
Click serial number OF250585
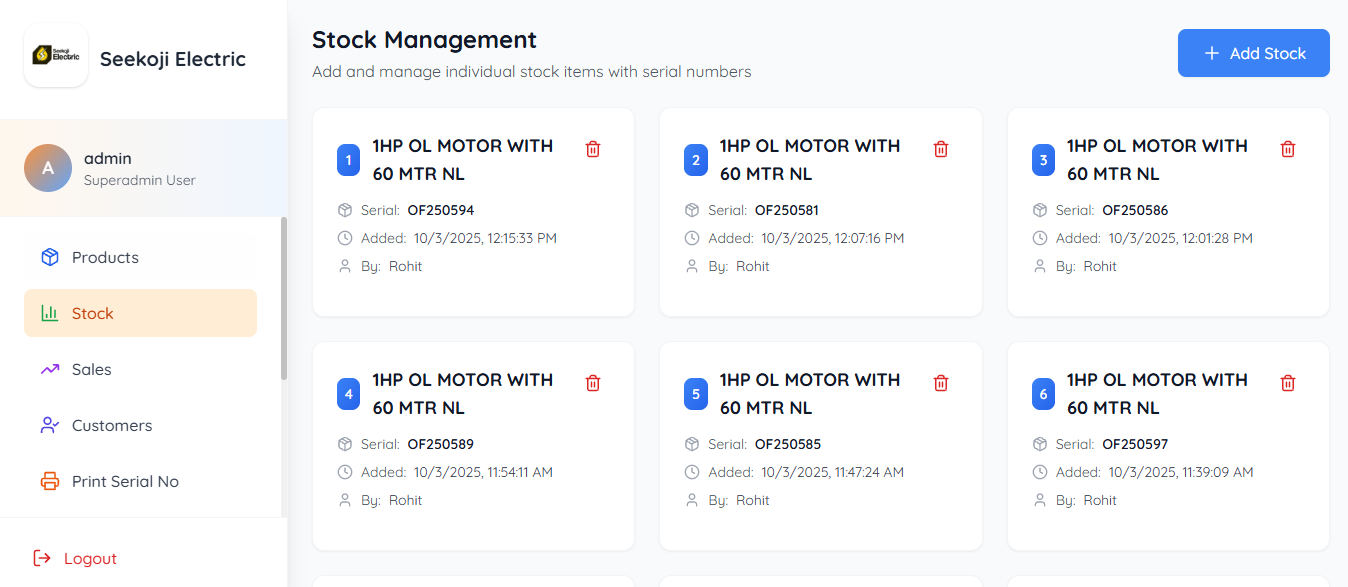point(788,444)
